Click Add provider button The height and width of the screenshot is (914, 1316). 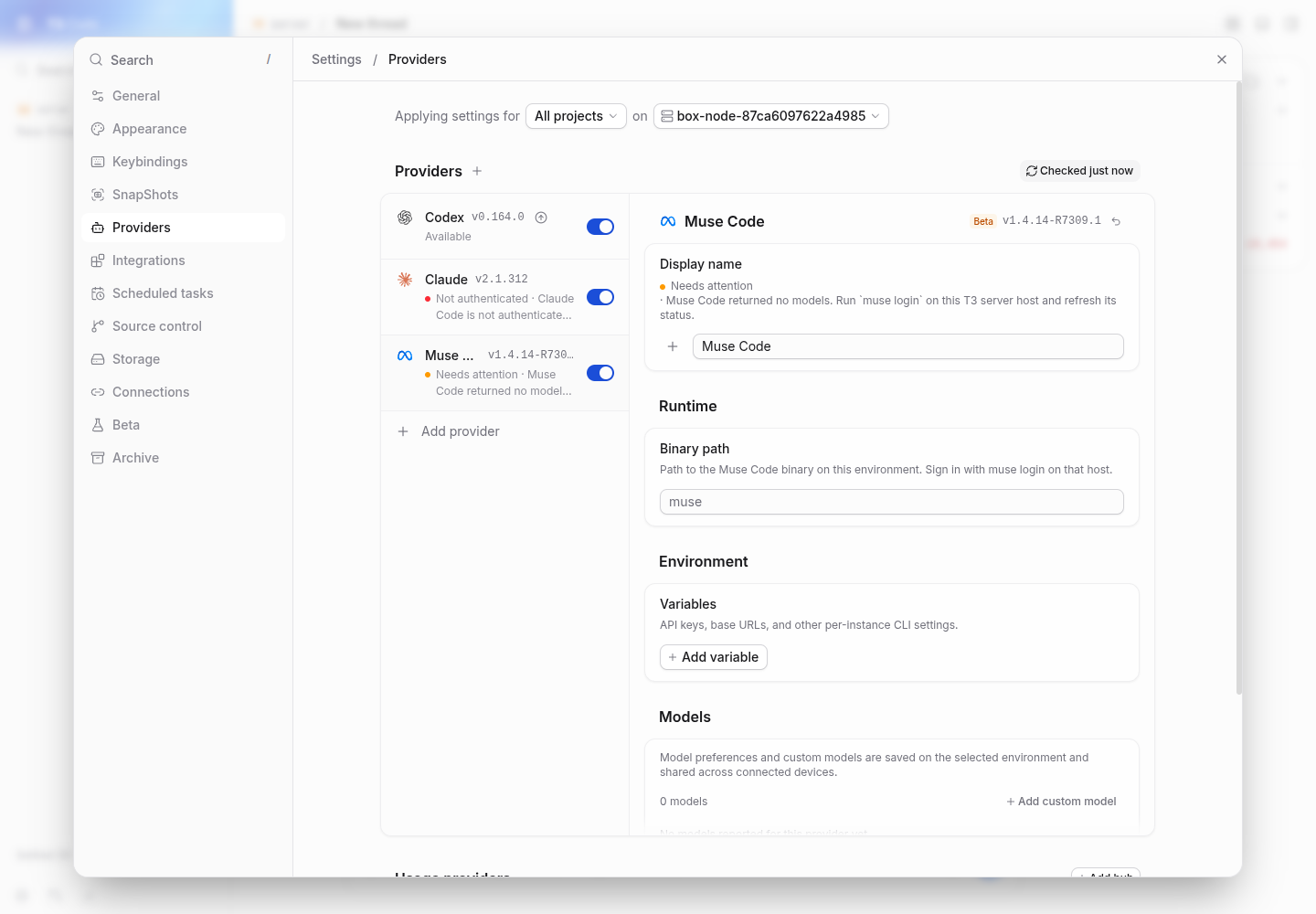click(x=504, y=431)
